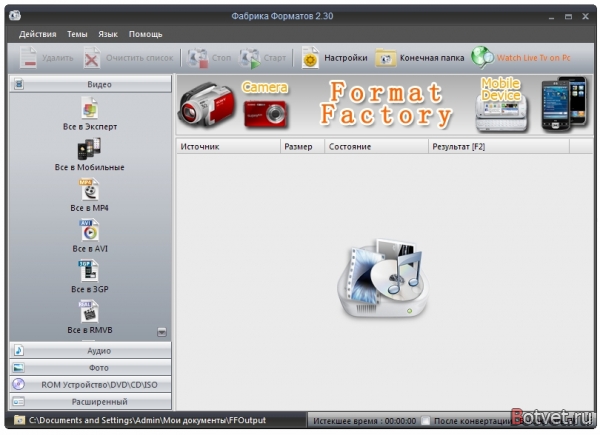Maximize the Фабрика Форматов window
This screenshot has height=435, width=600.
568,16
